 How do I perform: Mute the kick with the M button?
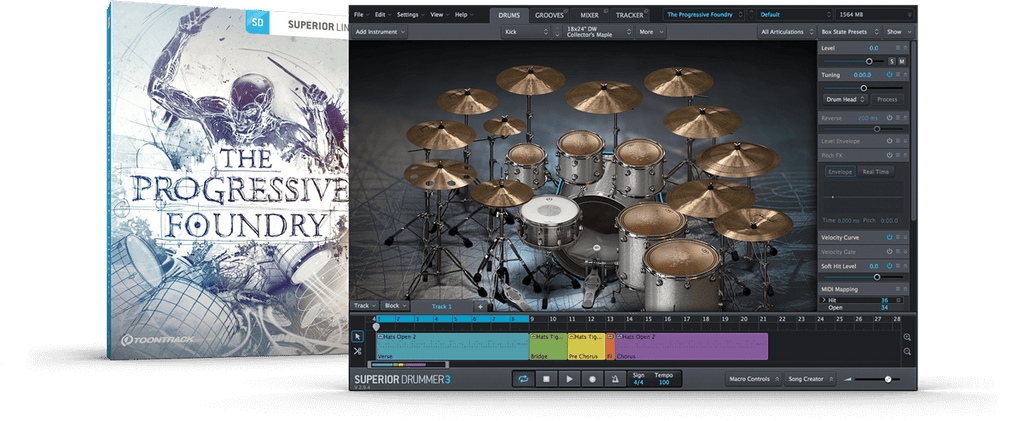(x=902, y=61)
